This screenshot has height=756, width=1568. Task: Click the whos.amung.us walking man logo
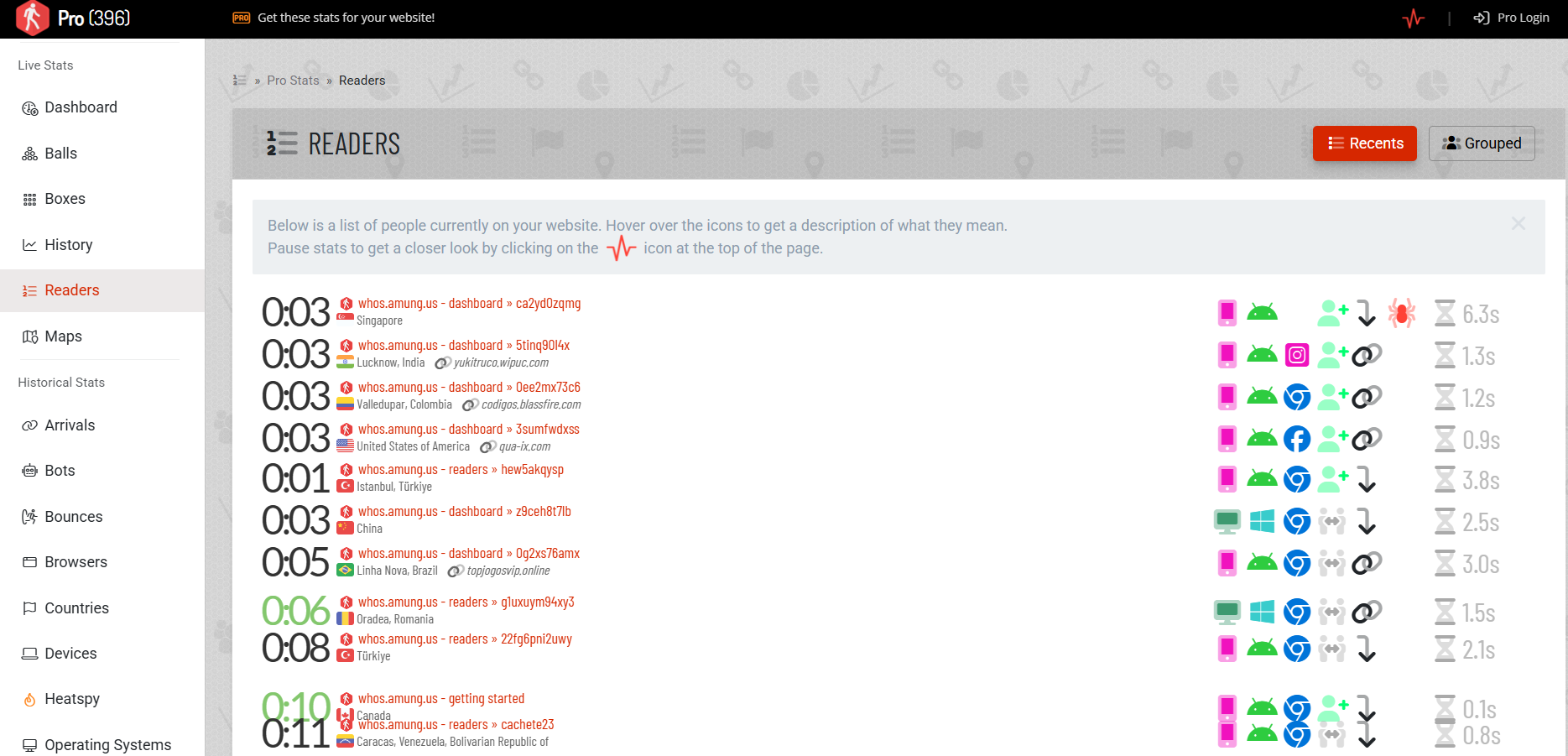pos(32,18)
